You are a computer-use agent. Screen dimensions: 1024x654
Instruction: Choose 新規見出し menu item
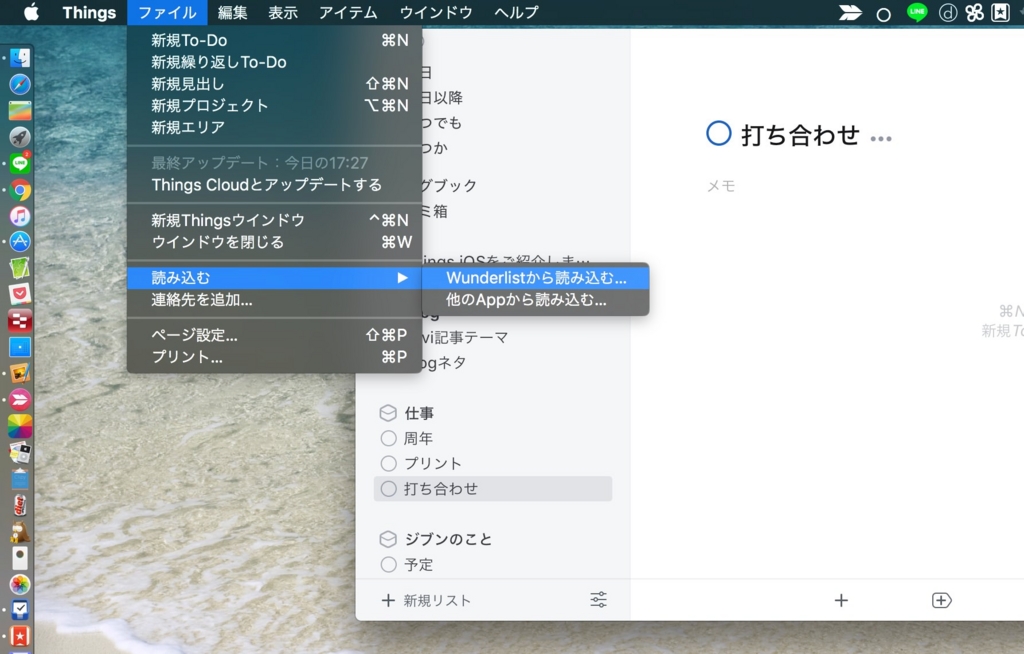(274, 84)
